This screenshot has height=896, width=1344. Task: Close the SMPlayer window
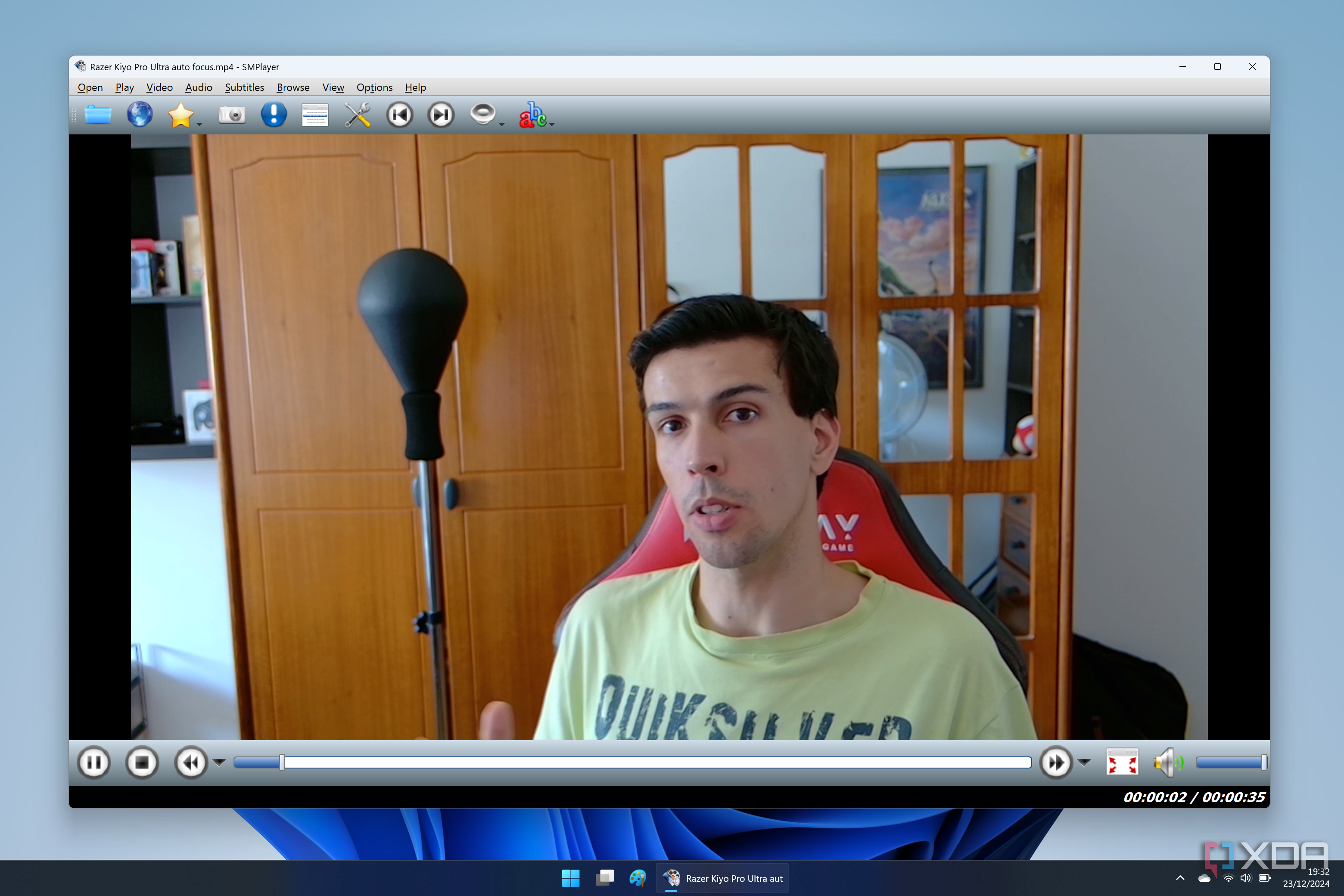pos(1252,67)
